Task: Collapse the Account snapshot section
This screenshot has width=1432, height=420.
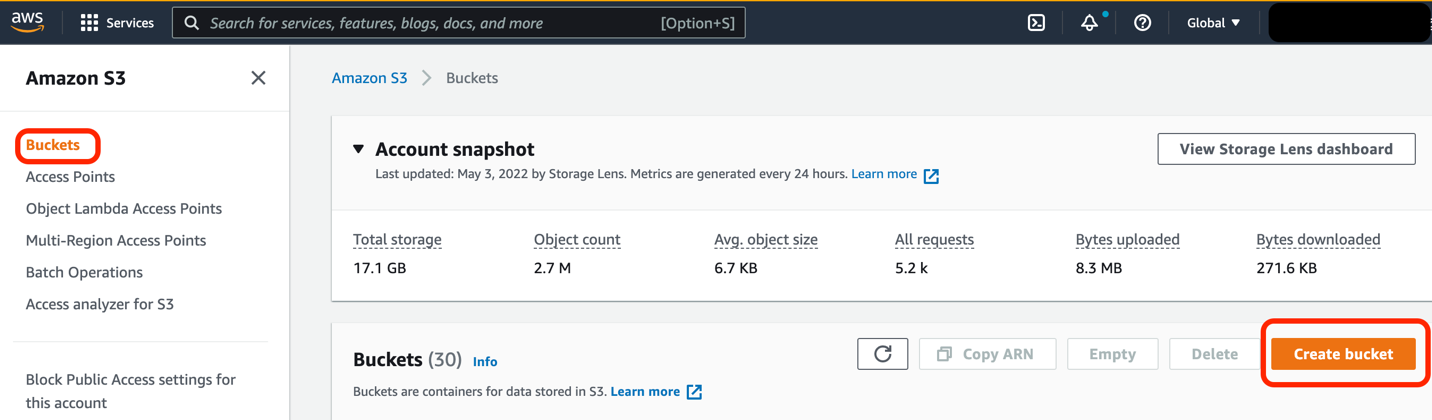Action: tap(358, 149)
